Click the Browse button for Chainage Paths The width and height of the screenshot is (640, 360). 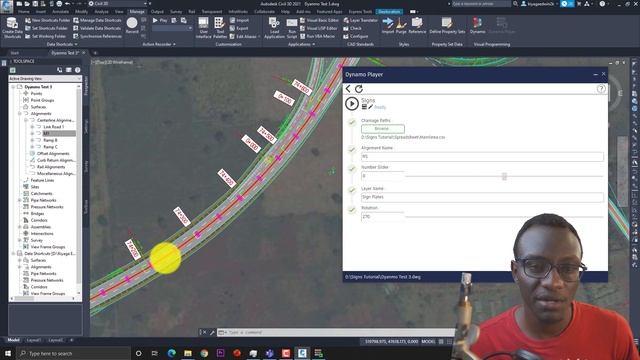(383, 129)
